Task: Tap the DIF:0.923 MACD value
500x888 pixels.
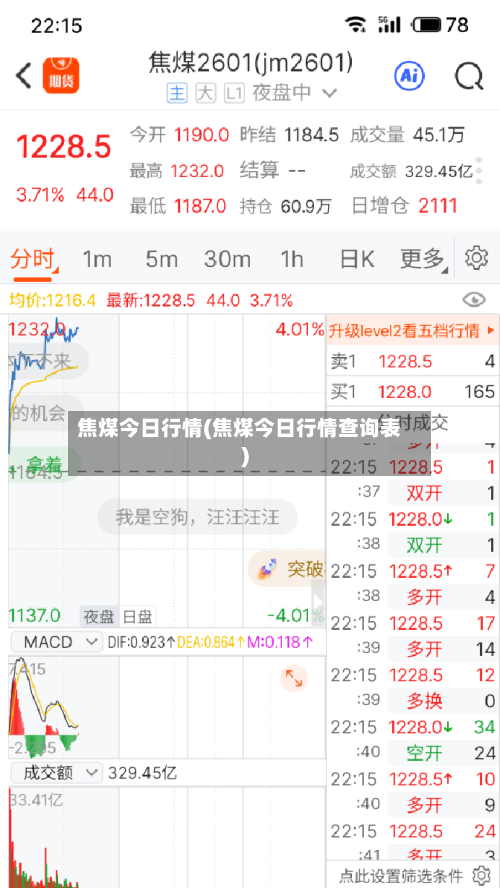Action: coord(142,642)
